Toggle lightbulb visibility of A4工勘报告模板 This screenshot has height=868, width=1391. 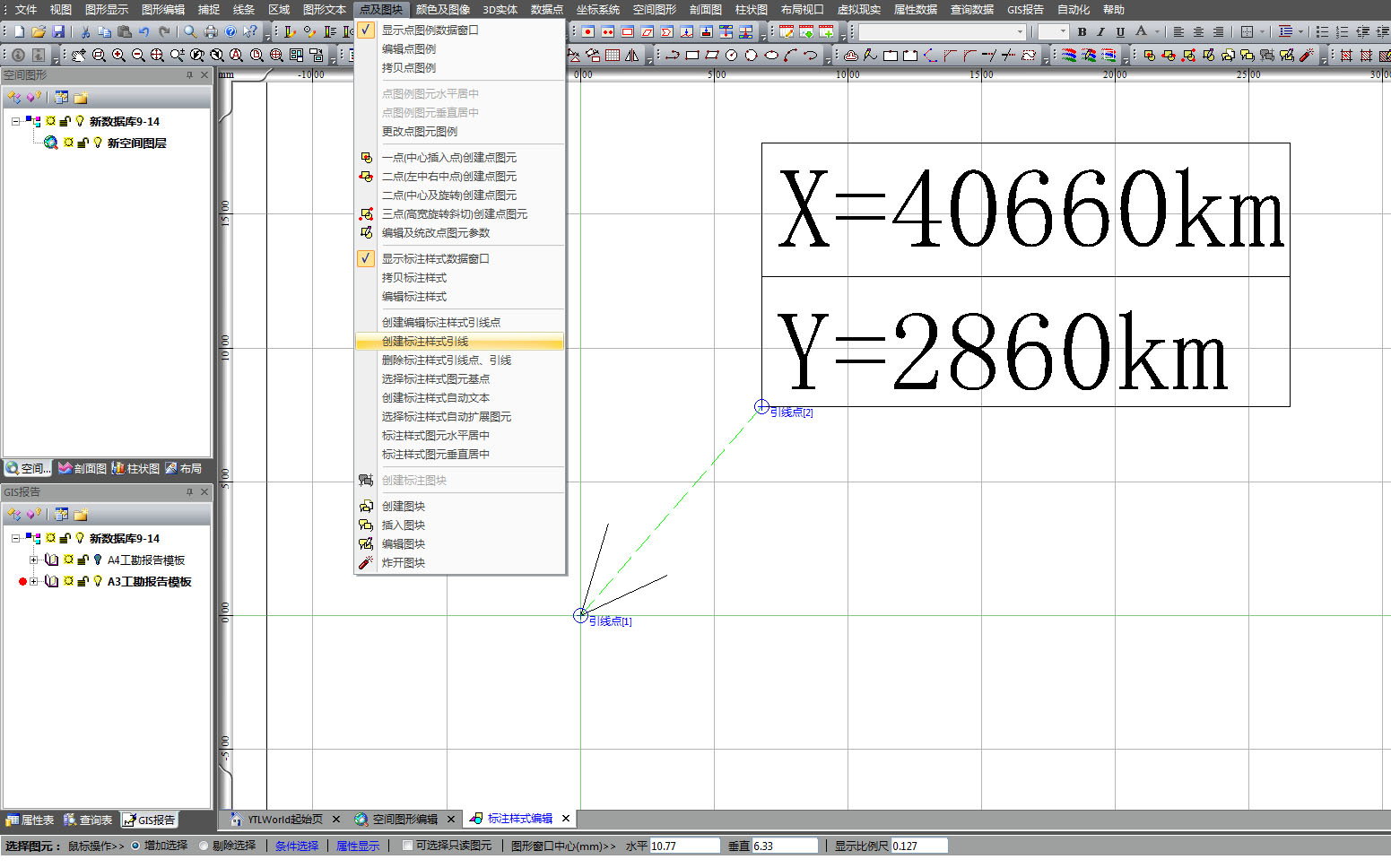point(98,560)
